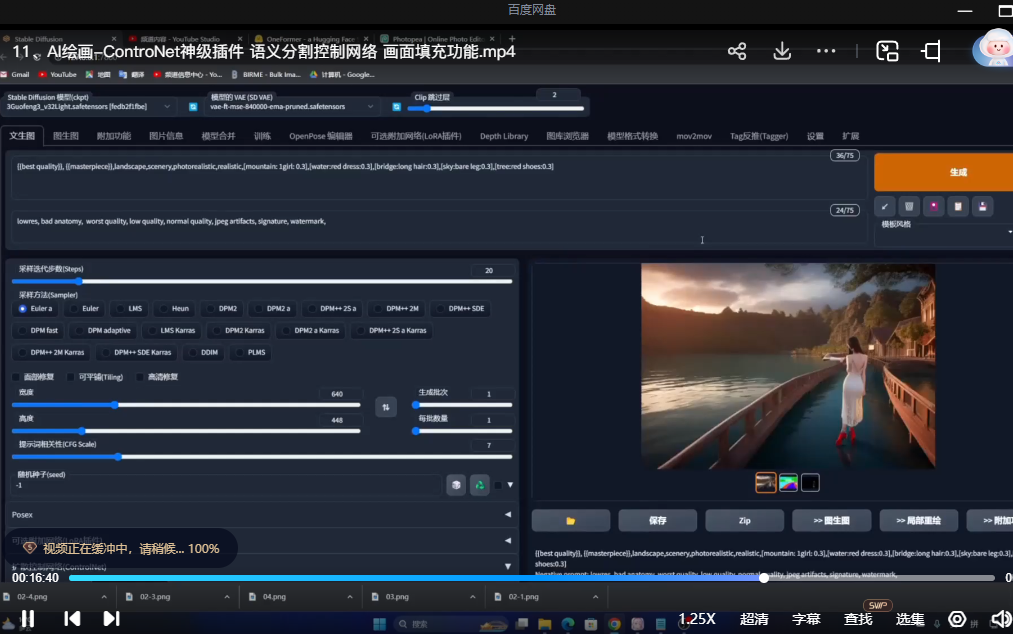The height and width of the screenshot is (634, 1013).
Task: Collapse the ControlNet panel arrow
Action: [508, 566]
